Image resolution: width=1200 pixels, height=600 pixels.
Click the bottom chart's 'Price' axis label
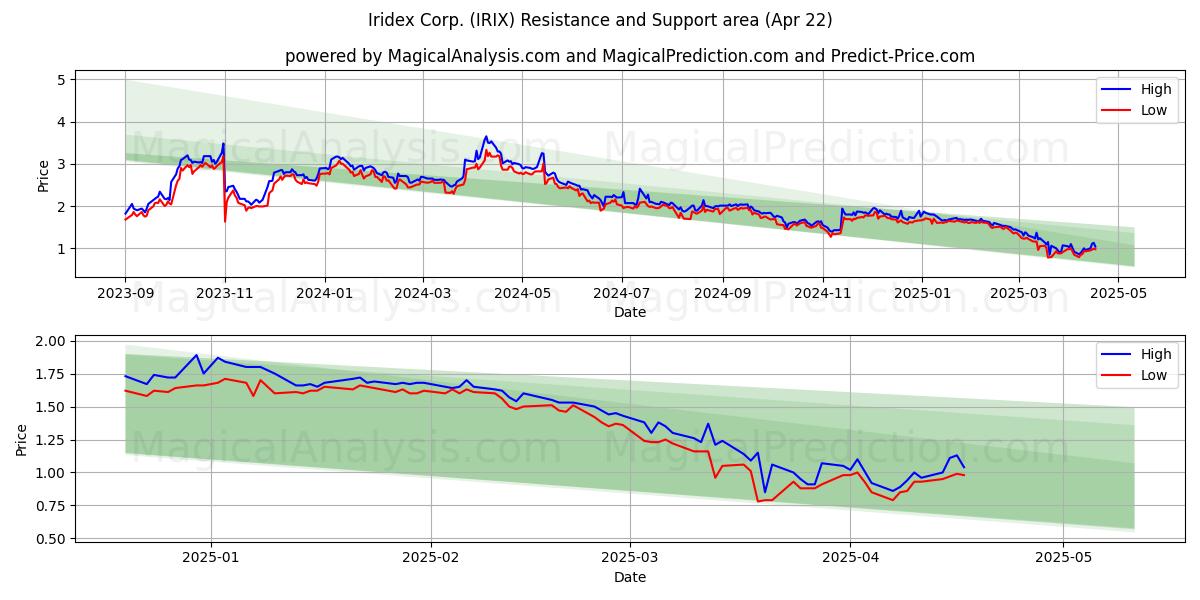click(22, 440)
